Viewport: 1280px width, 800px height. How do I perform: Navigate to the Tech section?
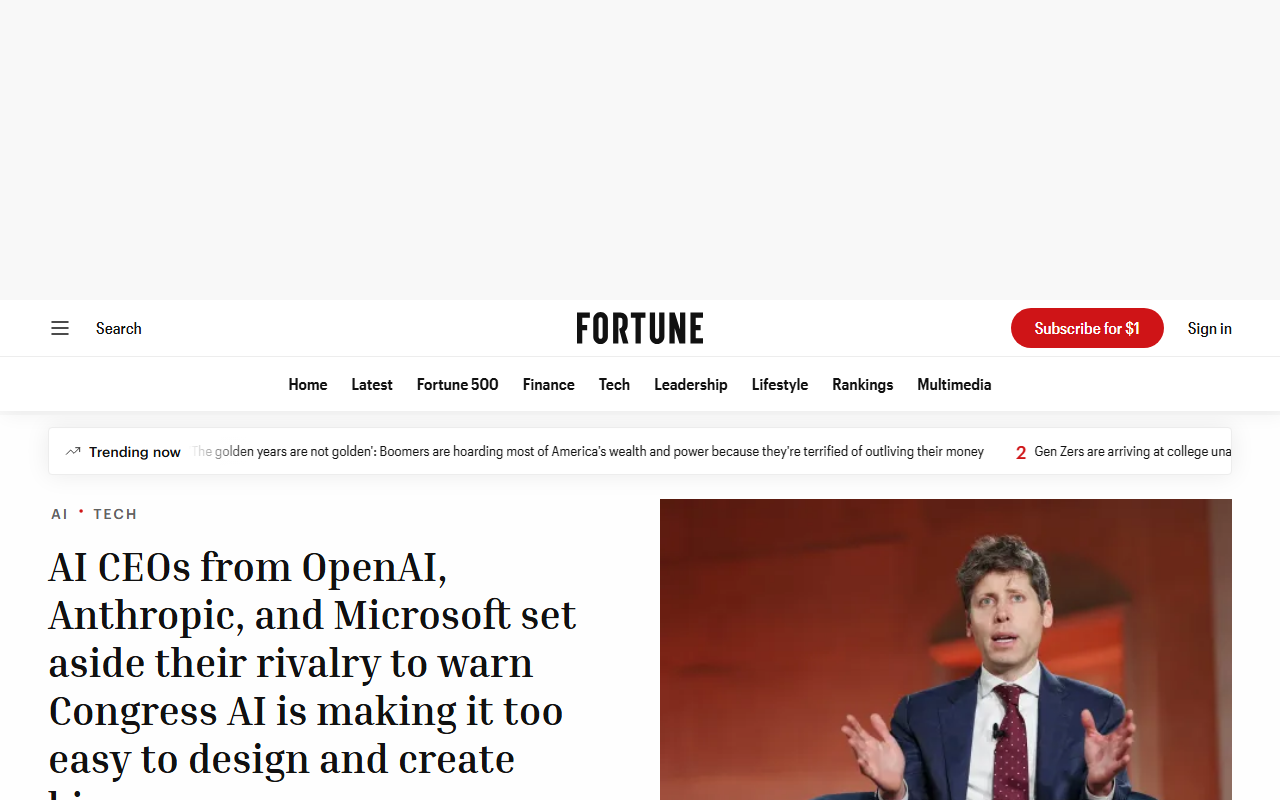click(x=614, y=385)
